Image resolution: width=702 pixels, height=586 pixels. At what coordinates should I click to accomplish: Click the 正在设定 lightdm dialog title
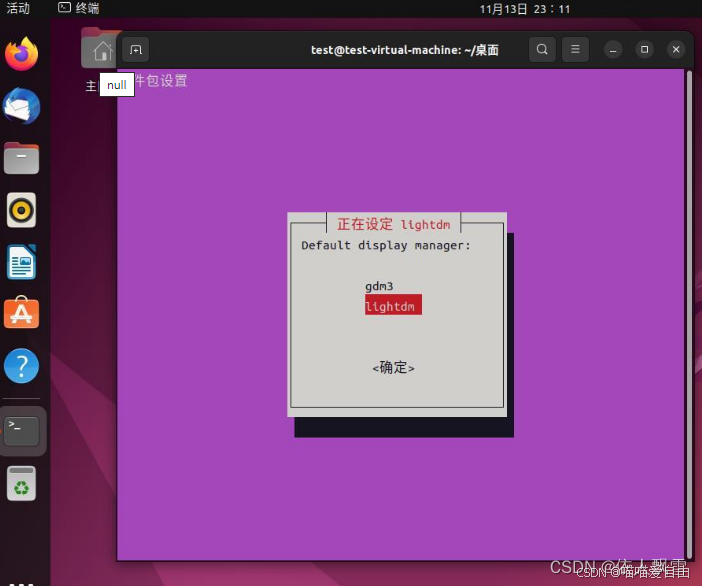coord(394,224)
